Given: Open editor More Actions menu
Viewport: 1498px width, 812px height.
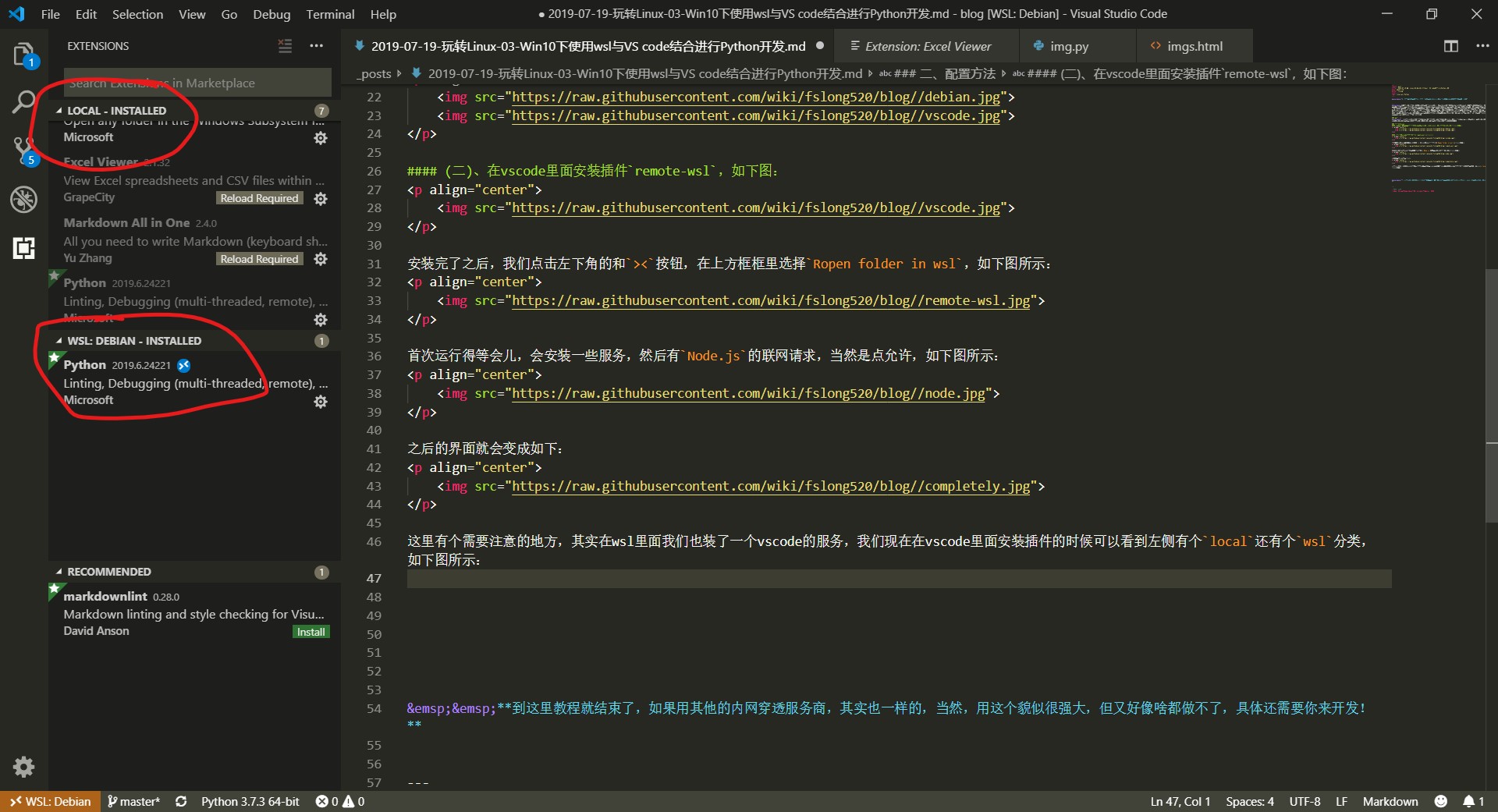Looking at the screenshot, I should point(1482,46).
